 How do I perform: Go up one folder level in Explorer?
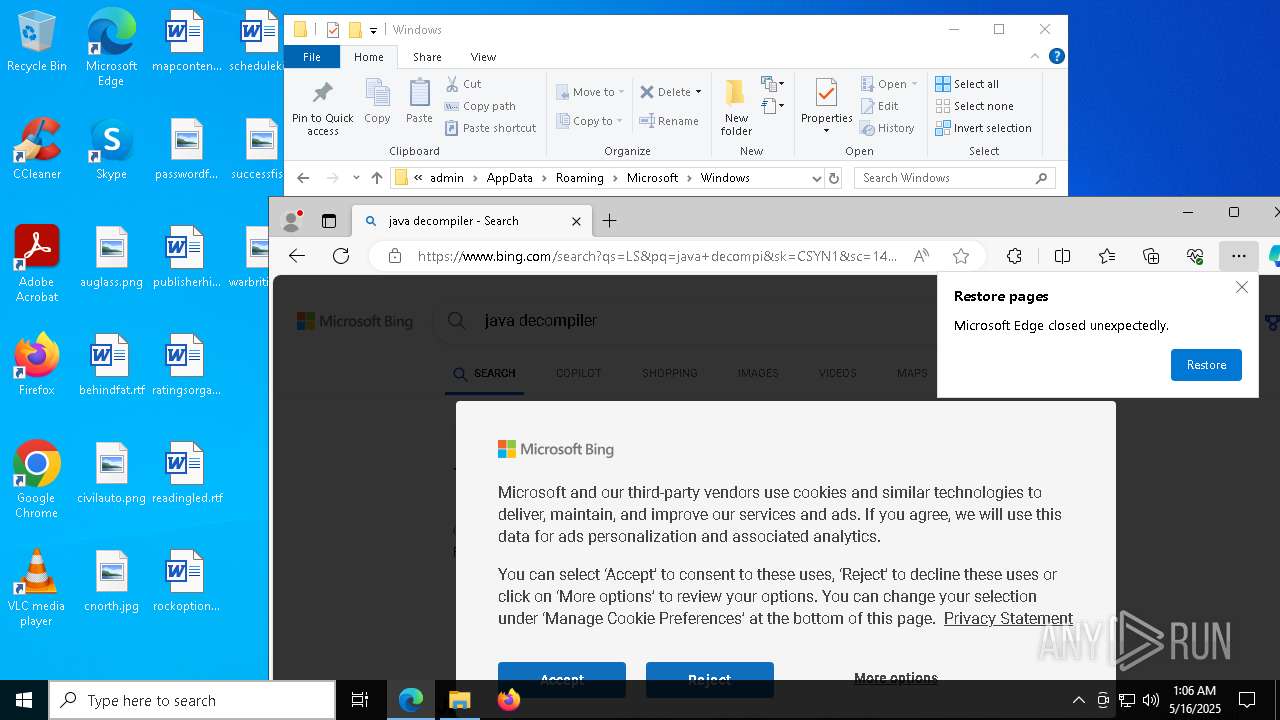click(x=377, y=178)
